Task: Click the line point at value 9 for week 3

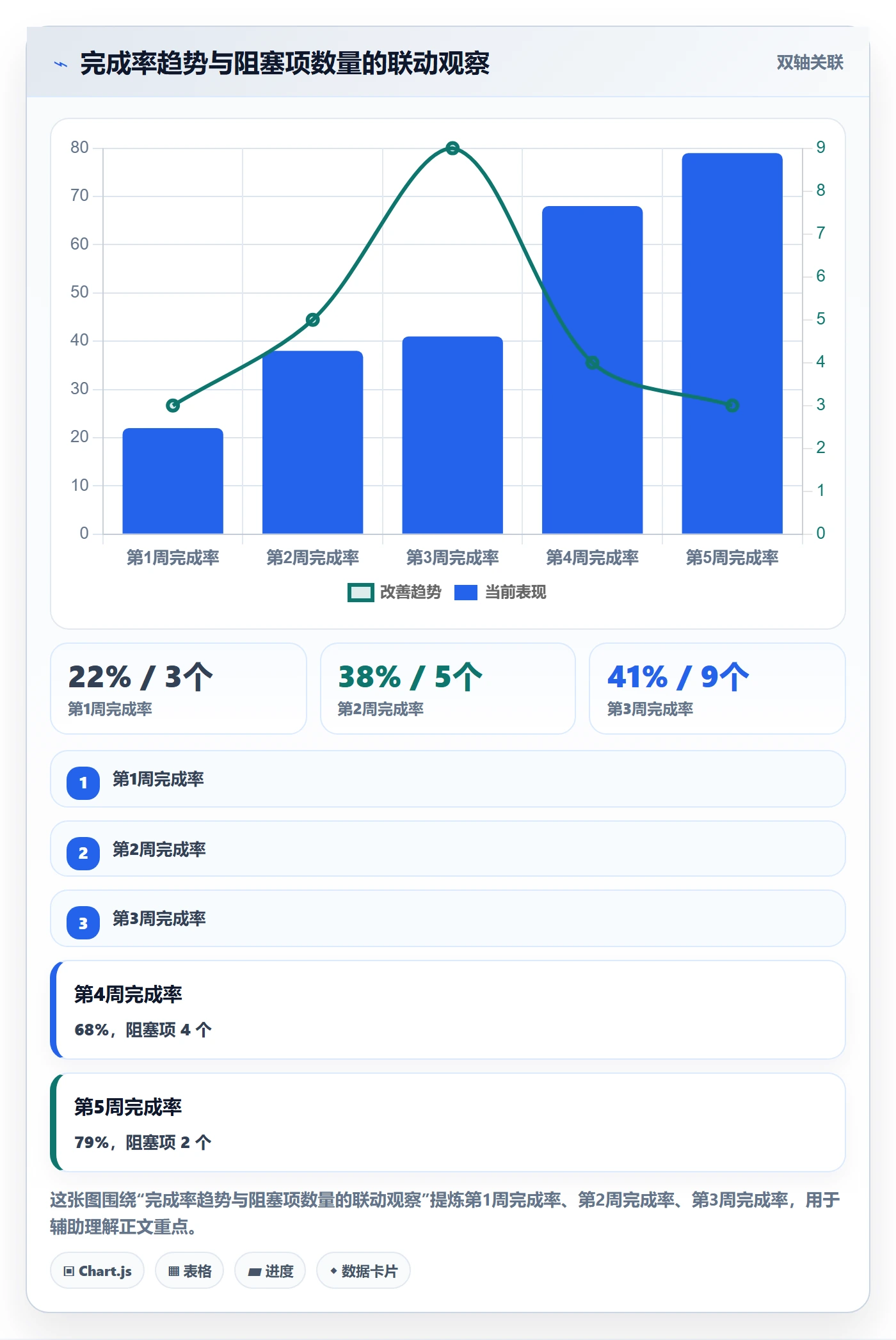Action: click(452, 148)
